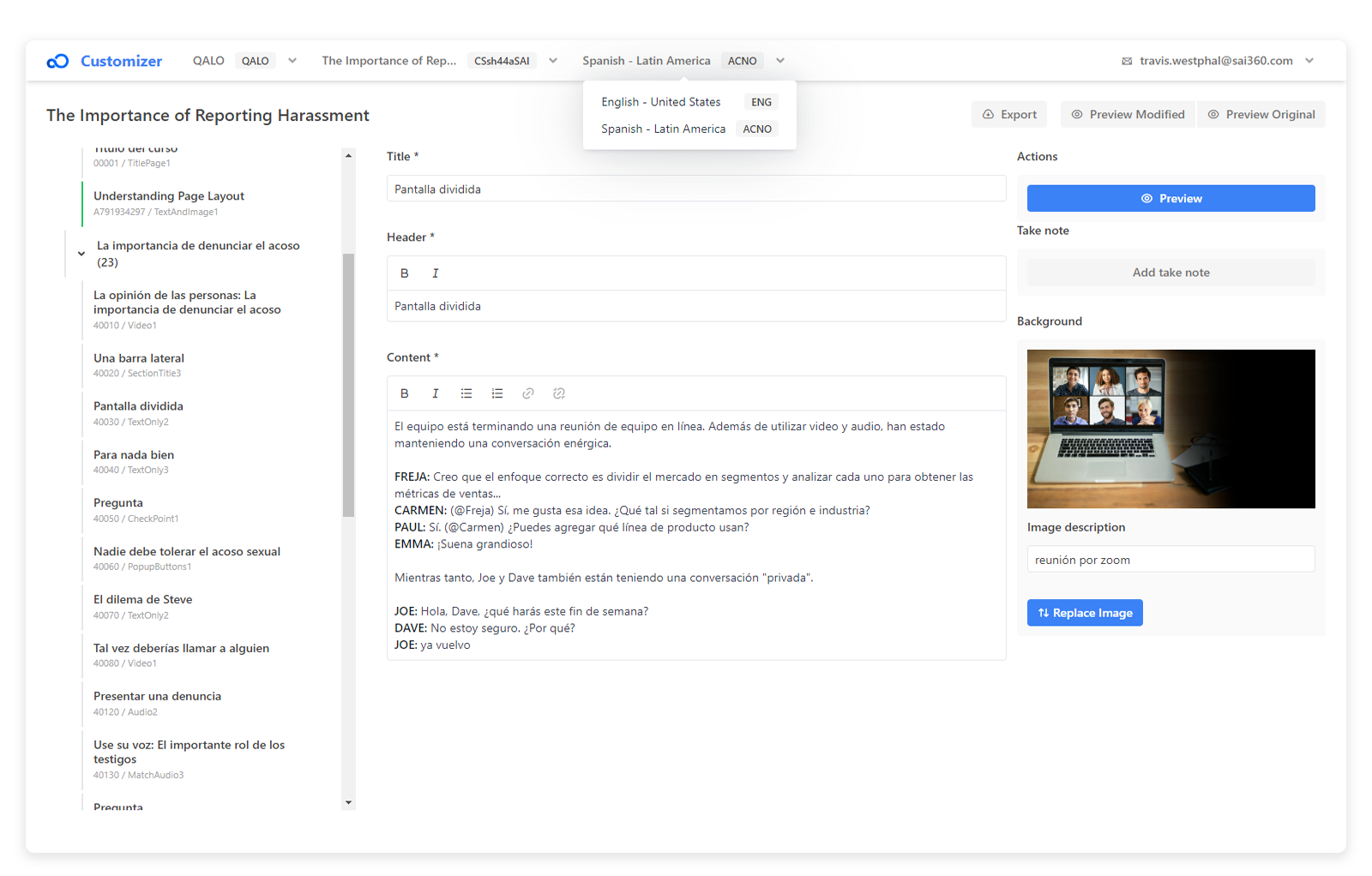Click the page list scroll down arrow
The image size is (1372, 876).
point(348,803)
